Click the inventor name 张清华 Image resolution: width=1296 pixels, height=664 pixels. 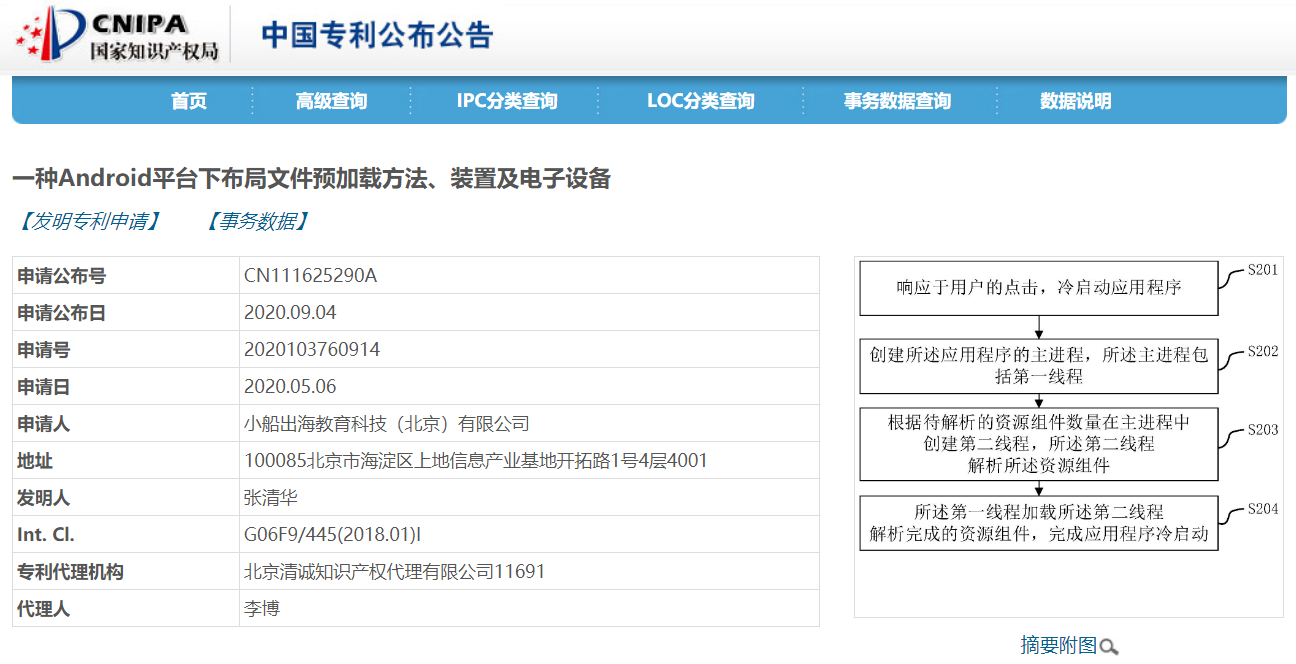click(270, 498)
